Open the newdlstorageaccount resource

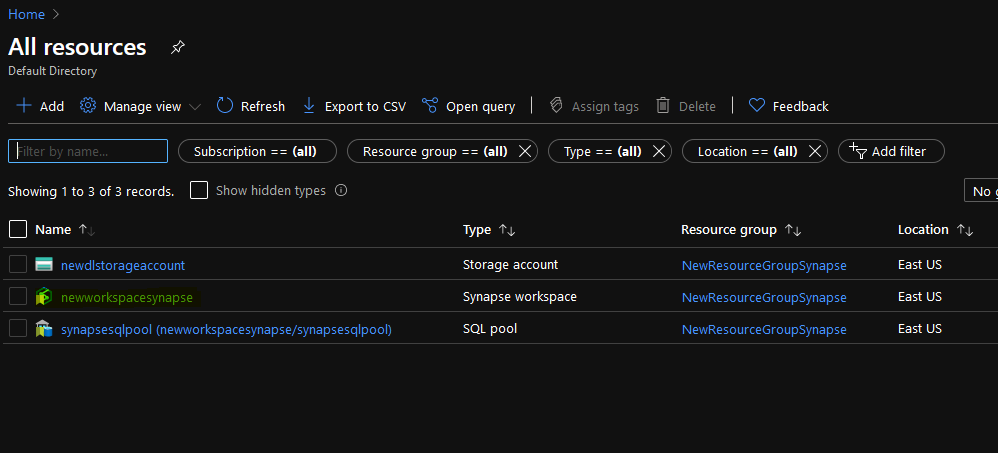tap(123, 265)
